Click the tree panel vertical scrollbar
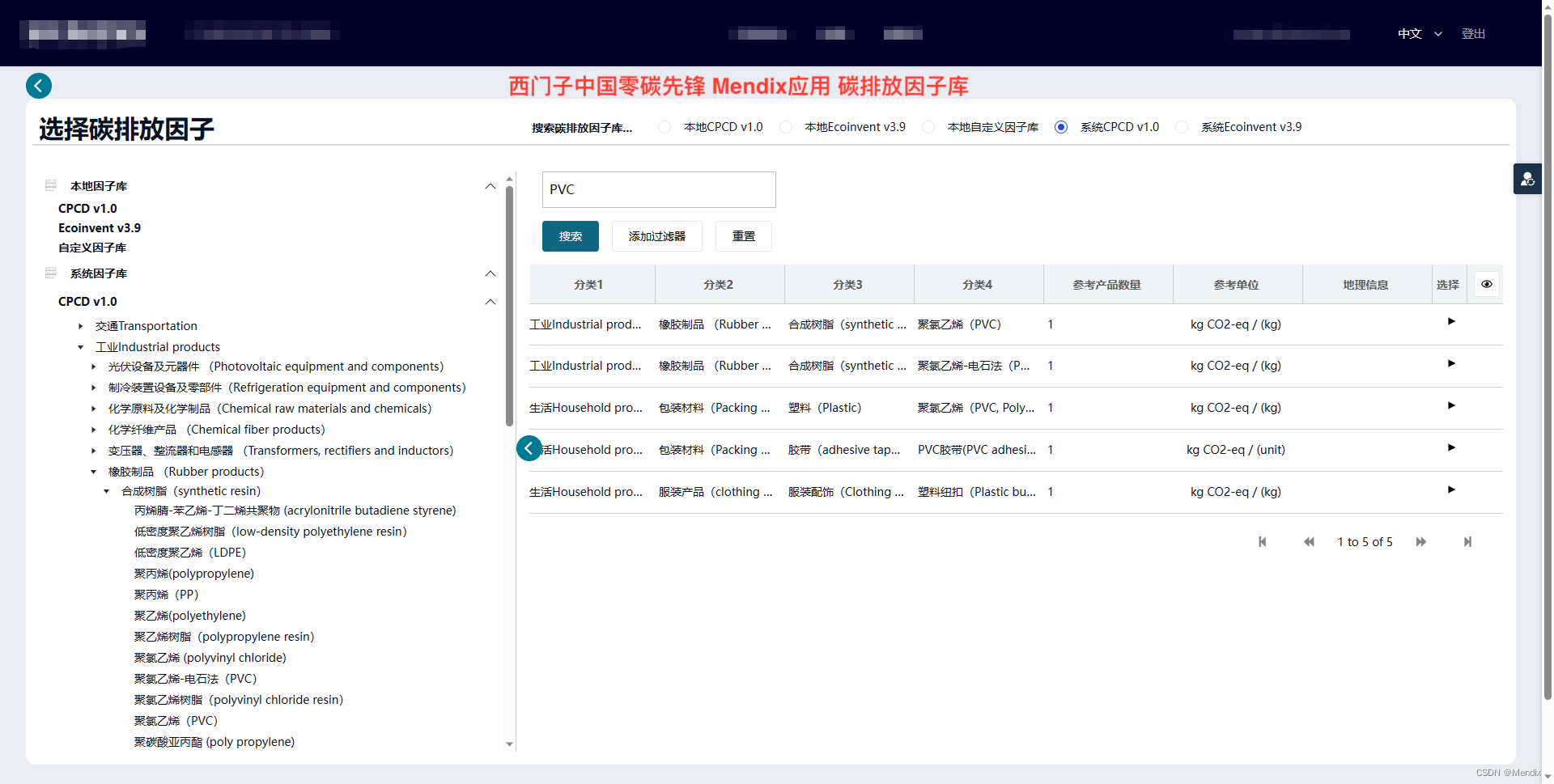1554x784 pixels. 509,306
